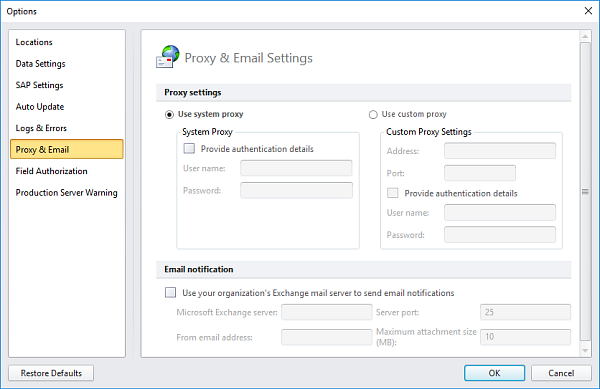The width and height of the screenshot is (600, 389).
Task: Close the Options dialog window
Action: (x=588, y=11)
